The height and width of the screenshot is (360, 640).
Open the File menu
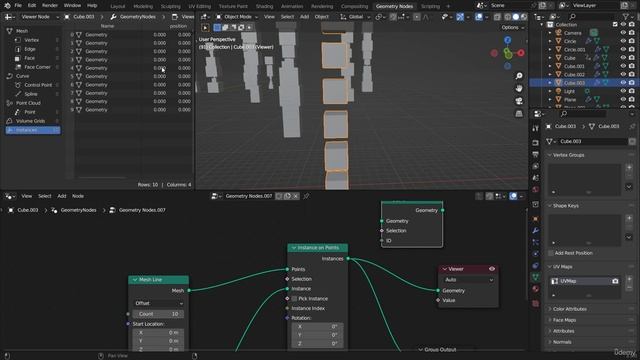18,6
